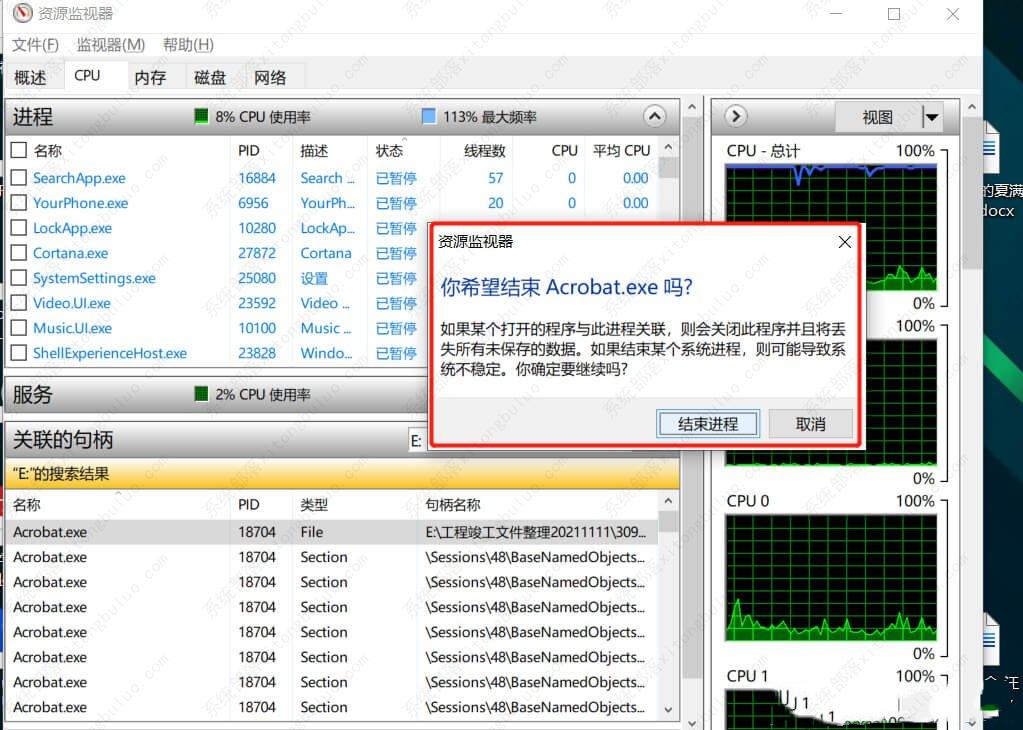Click the YourPhone.exe process name
The height and width of the screenshot is (730, 1023).
pos(80,203)
